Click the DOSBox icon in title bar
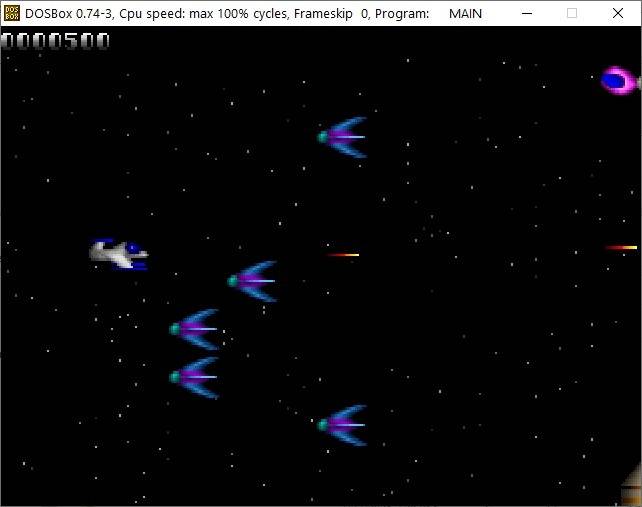Screen dimensions: 642x507 pyautogui.click(x=12, y=13)
